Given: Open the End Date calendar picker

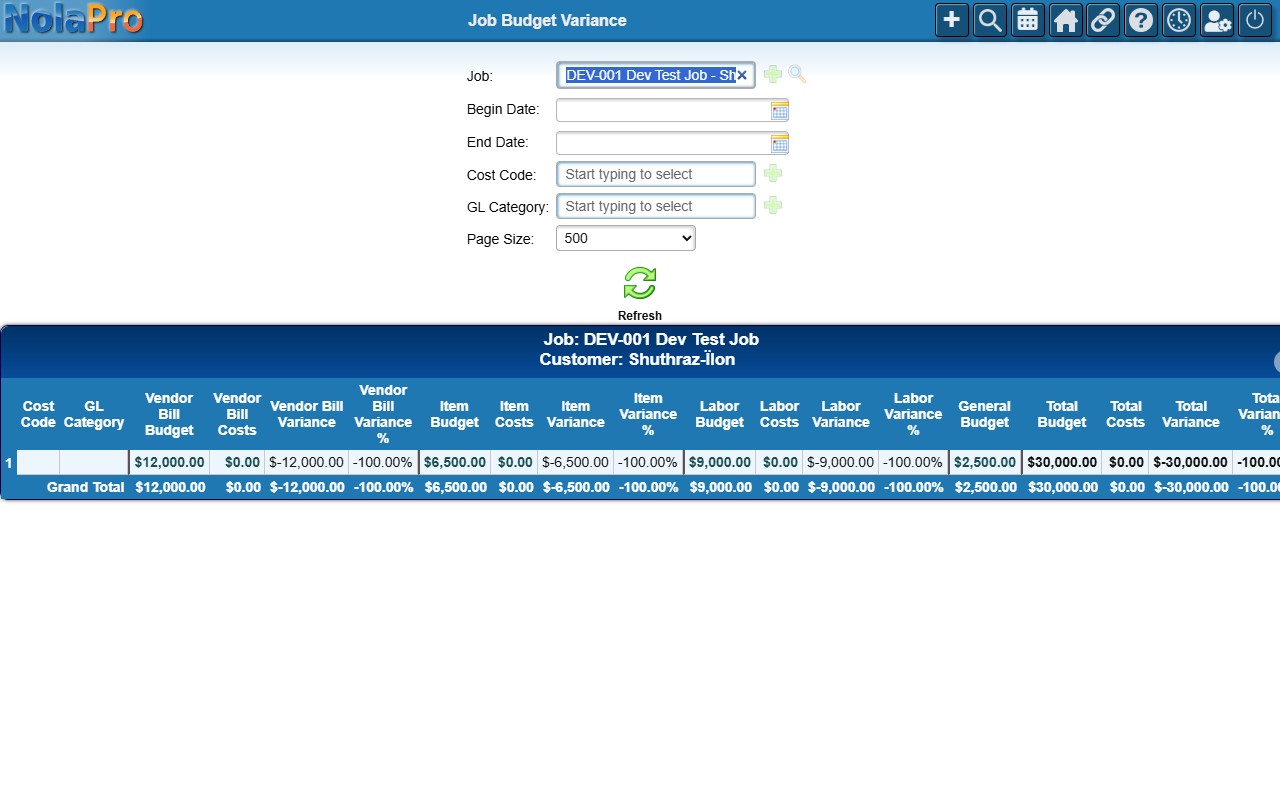Looking at the screenshot, I should 780,143.
